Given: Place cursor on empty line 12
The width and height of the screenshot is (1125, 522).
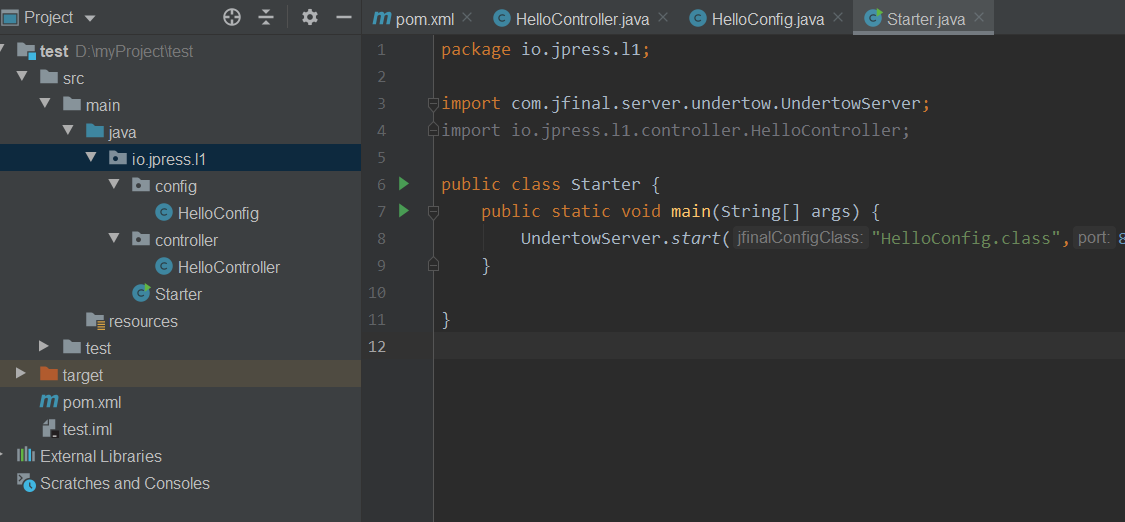Looking at the screenshot, I should pyautogui.click(x=779, y=346).
